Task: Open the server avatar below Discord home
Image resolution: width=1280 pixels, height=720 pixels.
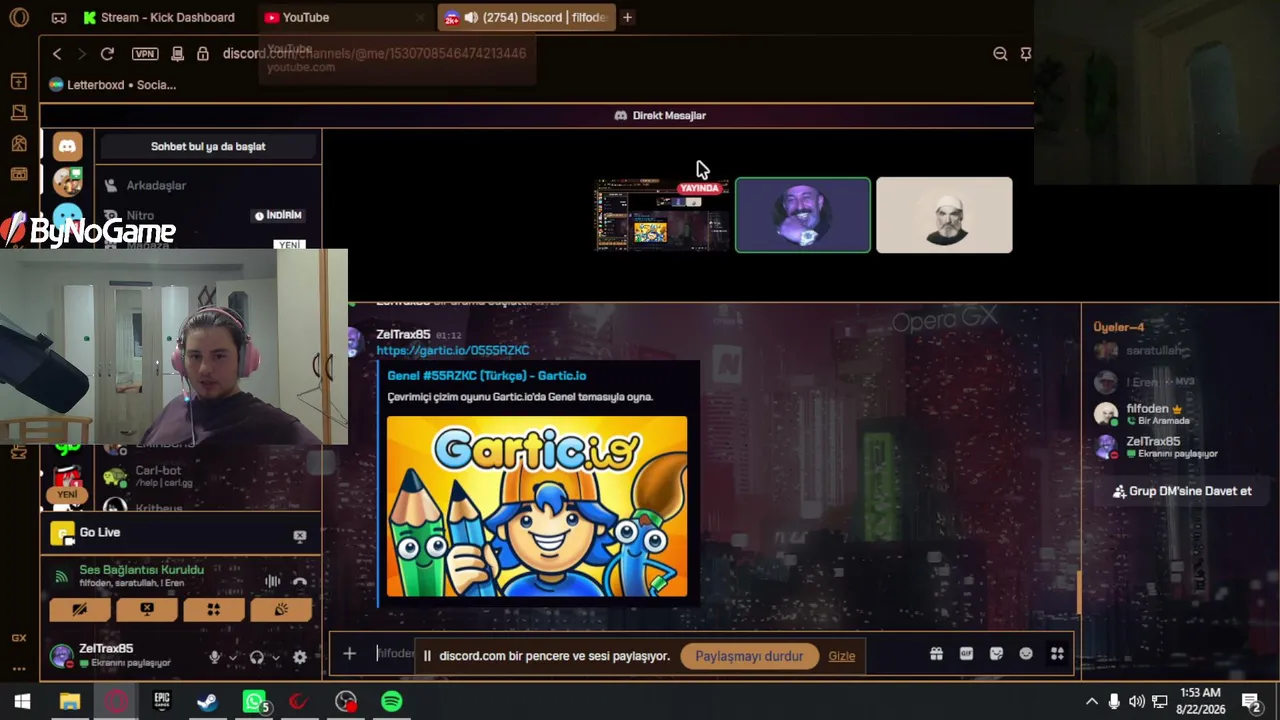Action: coord(67,181)
